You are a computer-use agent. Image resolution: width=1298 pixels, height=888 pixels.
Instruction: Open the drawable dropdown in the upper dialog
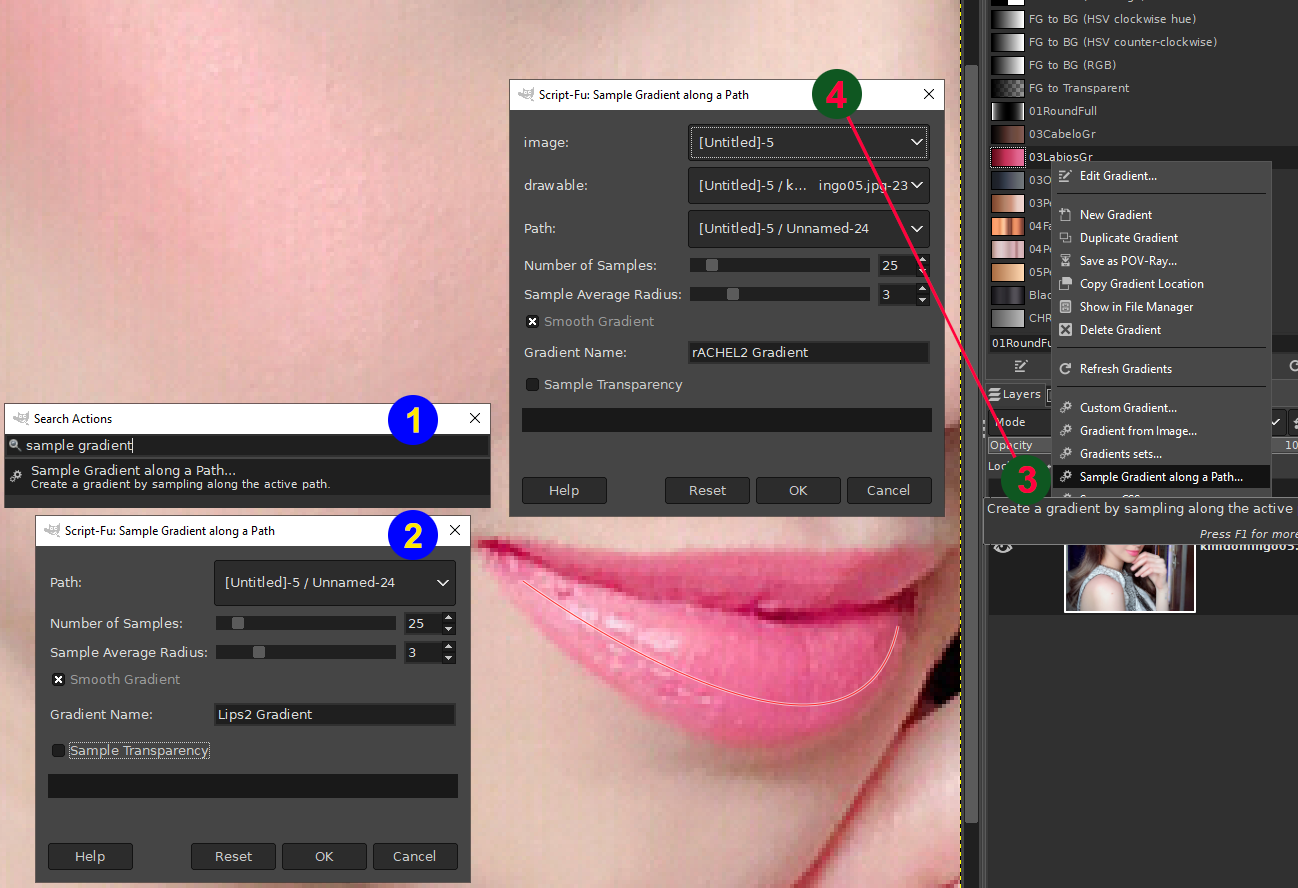[x=809, y=186]
